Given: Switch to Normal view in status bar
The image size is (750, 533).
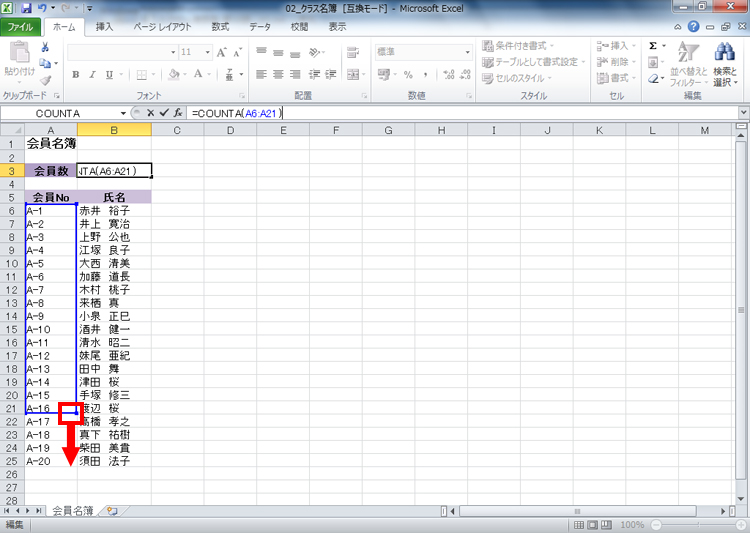Looking at the screenshot, I should pyautogui.click(x=579, y=525).
